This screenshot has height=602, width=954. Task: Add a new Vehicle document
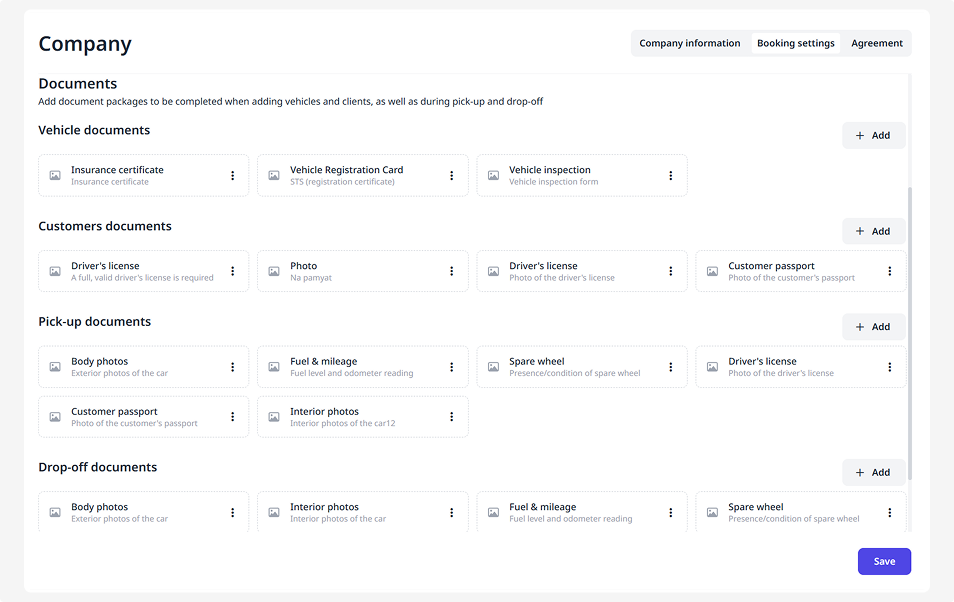tap(873, 136)
